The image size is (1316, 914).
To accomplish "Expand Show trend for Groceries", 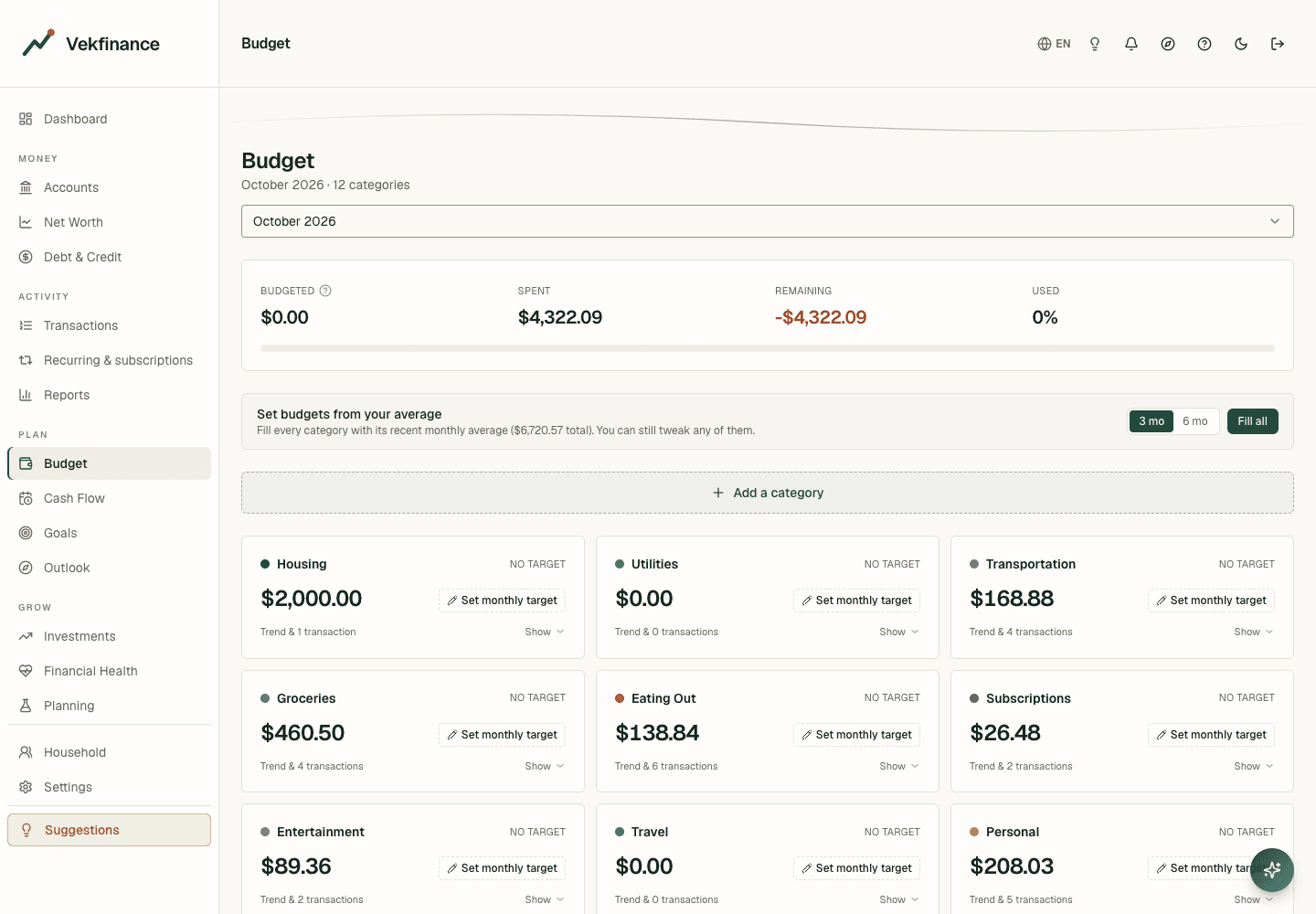I will (x=545, y=766).
